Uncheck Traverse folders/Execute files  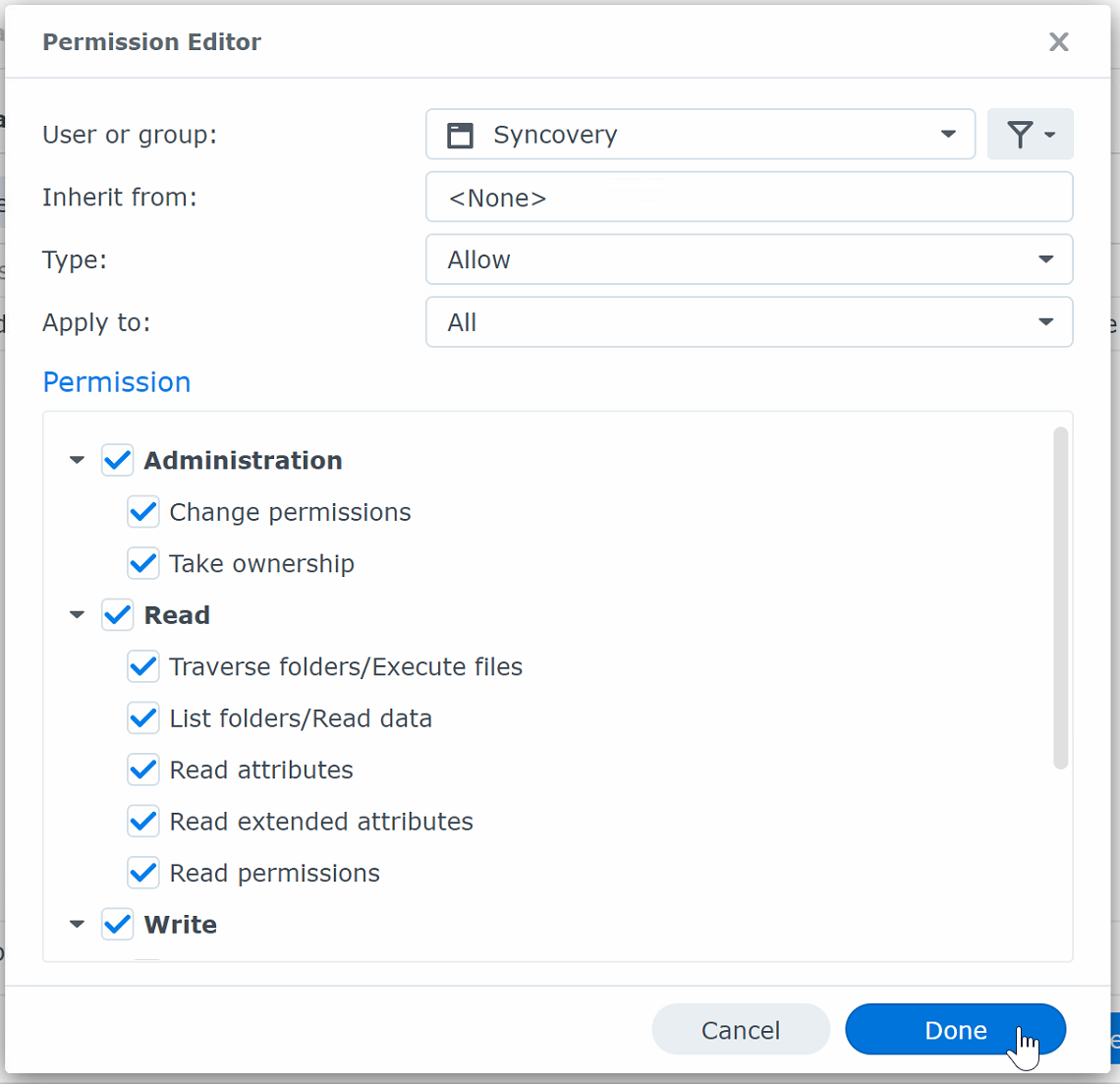click(x=143, y=666)
